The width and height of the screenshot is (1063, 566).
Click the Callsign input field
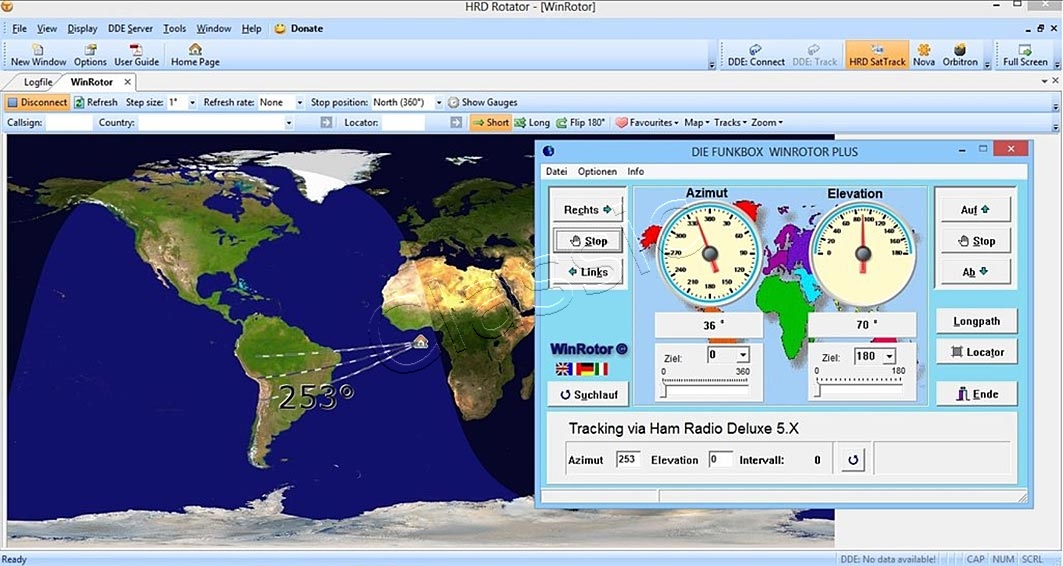(x=68, y=123)
